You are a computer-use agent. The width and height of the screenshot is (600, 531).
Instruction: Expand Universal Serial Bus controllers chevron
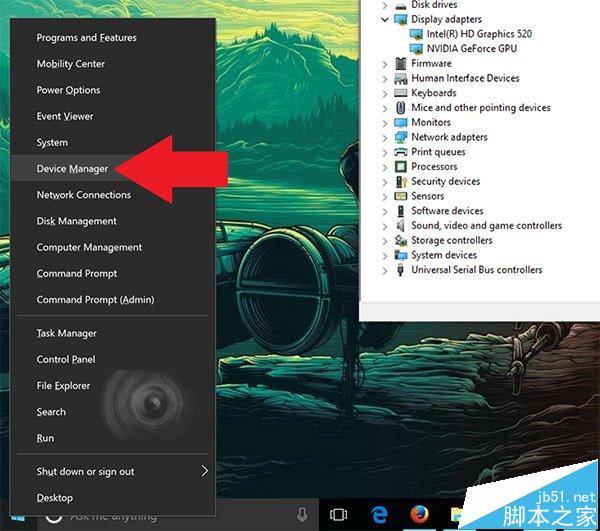(x=385, y=270)
